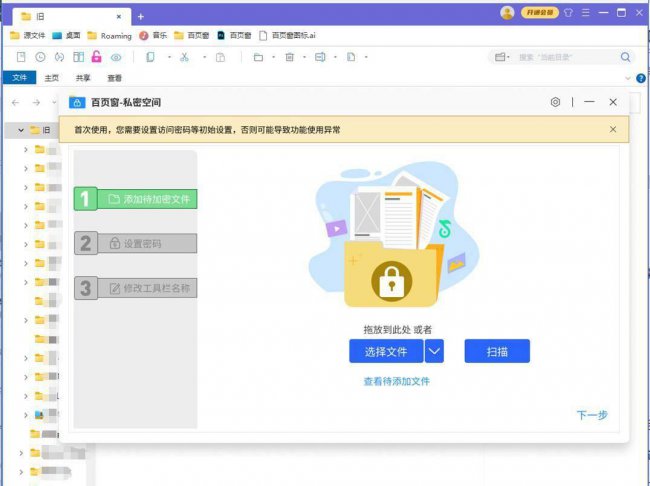
Task: Open dropdown next to rename icon
Action: click(x=335, y=57)
